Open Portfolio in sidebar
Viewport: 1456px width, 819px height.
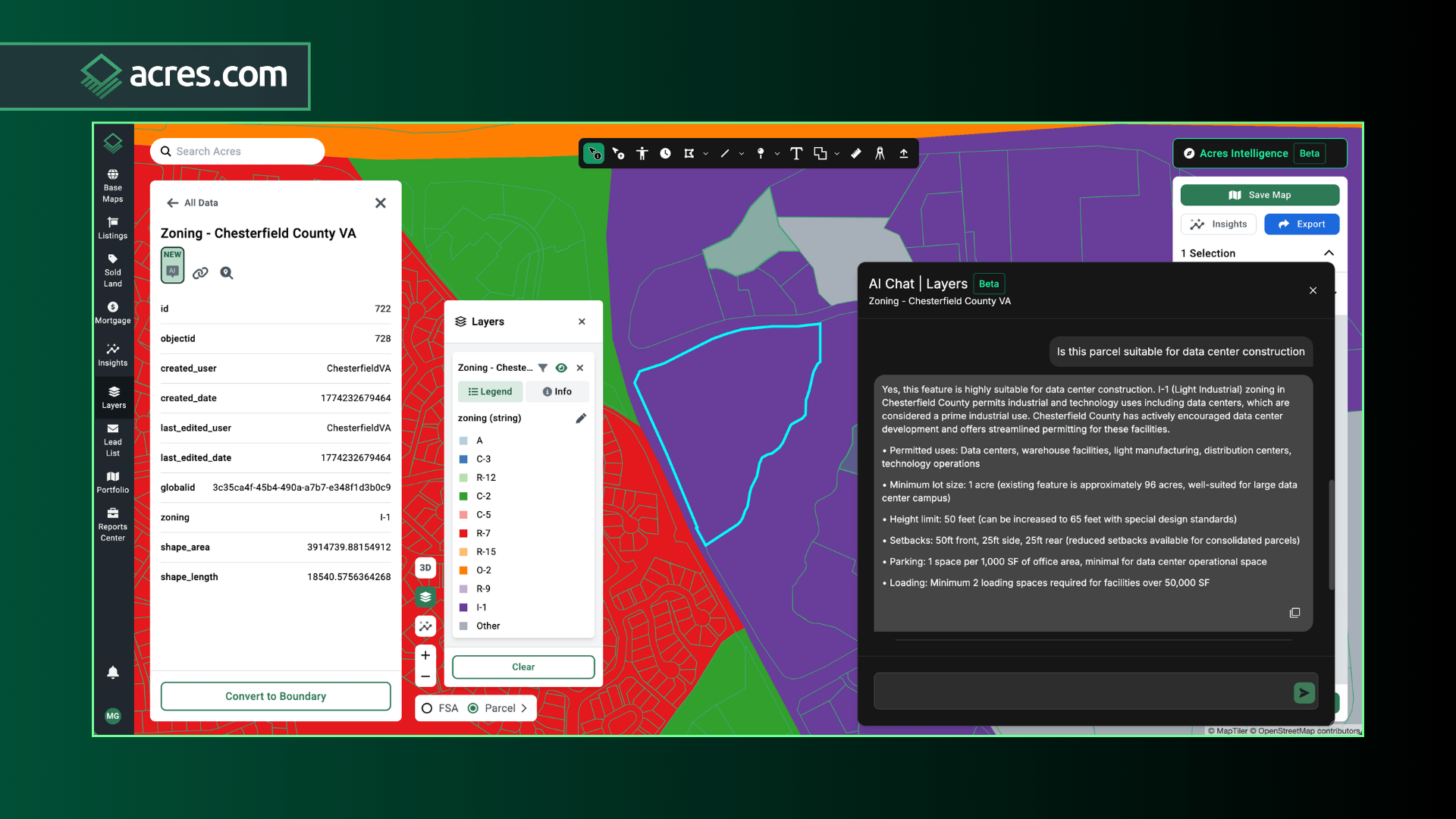coord(113,482)
